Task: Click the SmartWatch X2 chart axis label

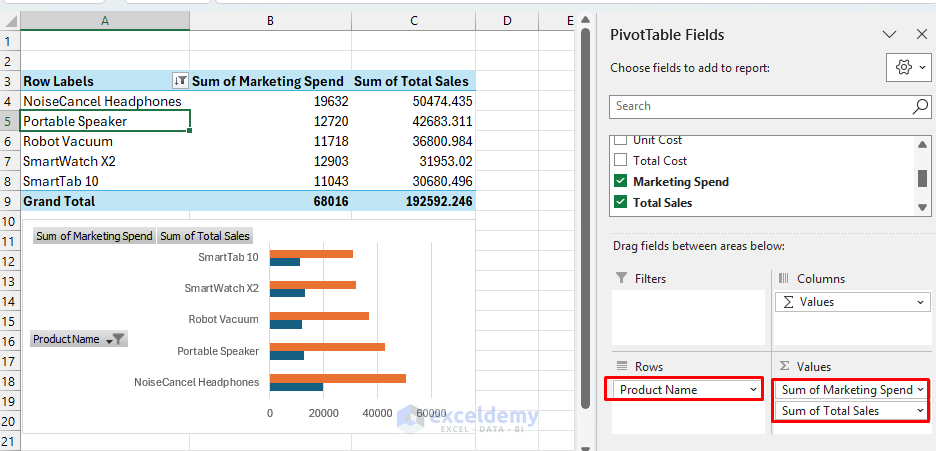Action: point(221,288)
